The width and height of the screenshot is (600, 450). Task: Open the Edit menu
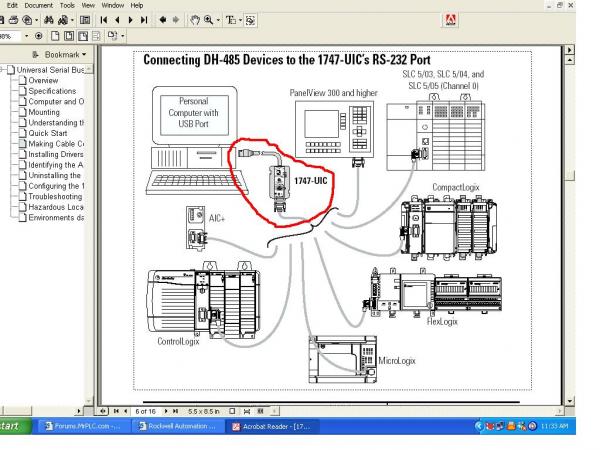pos(12,5)
